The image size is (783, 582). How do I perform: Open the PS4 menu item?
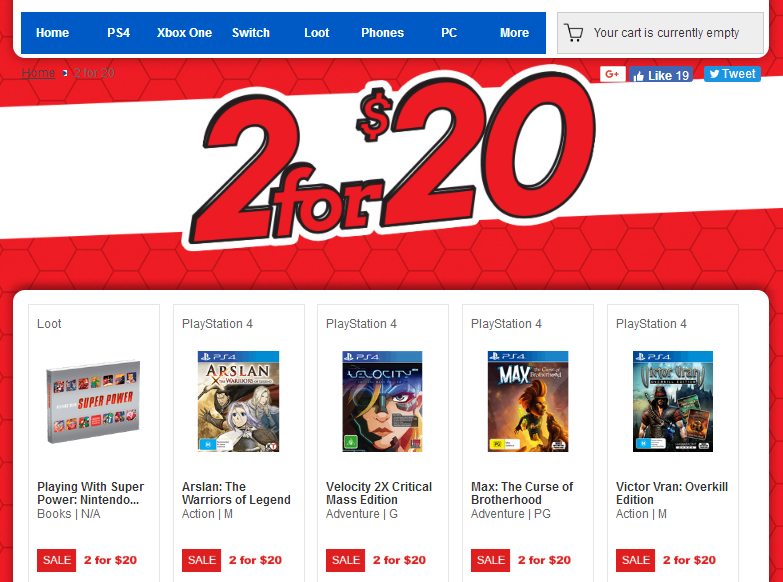(x=118, y=33)
